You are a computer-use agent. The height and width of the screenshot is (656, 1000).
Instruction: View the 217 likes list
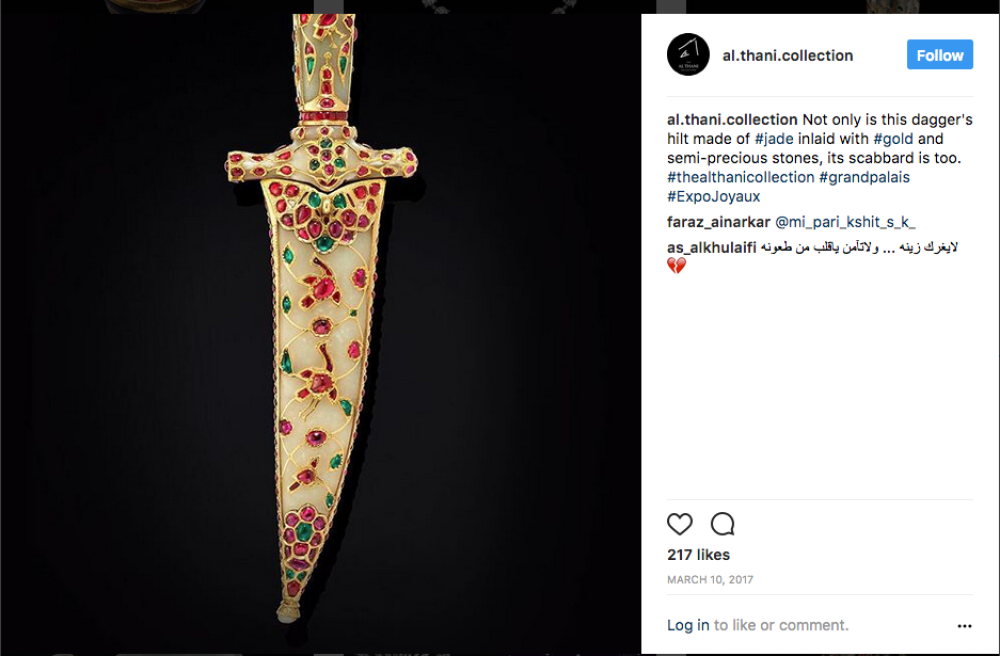pos(699,555)
